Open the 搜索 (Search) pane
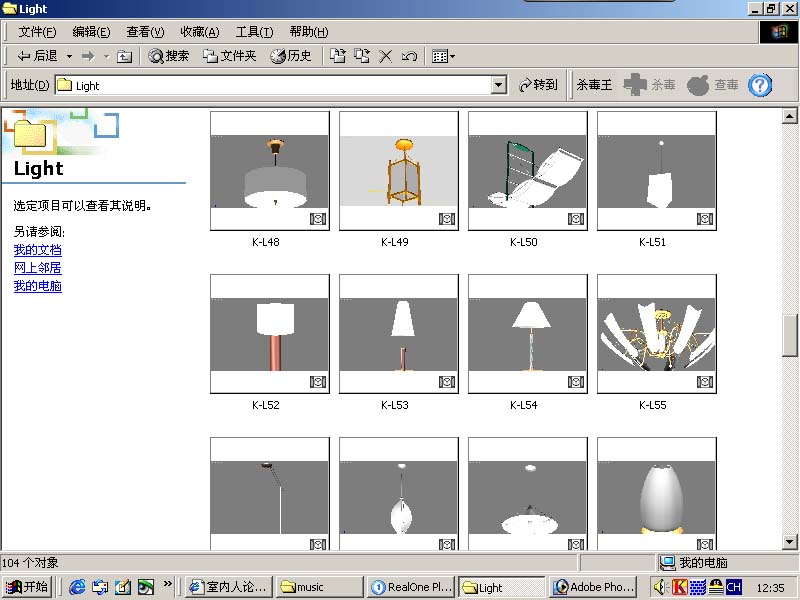The height and width of the screenshot is (600, 800). 169,56
